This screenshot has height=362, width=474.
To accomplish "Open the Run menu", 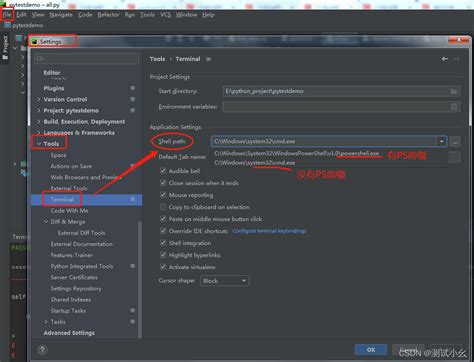I will click(130, 15).
